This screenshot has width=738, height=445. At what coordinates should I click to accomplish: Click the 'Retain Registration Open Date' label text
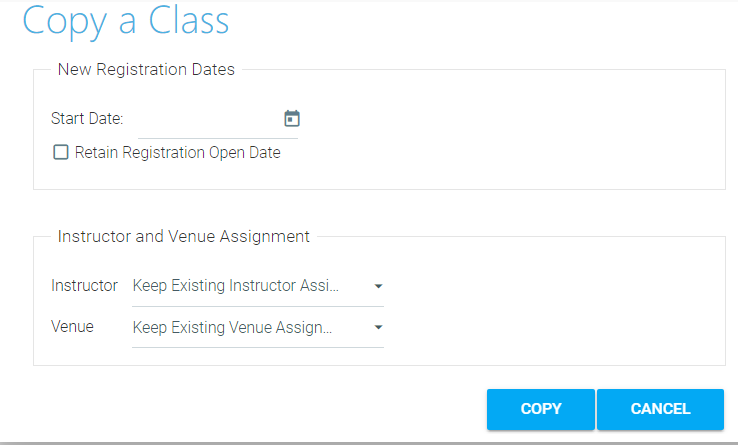click(x=177, y=153)
